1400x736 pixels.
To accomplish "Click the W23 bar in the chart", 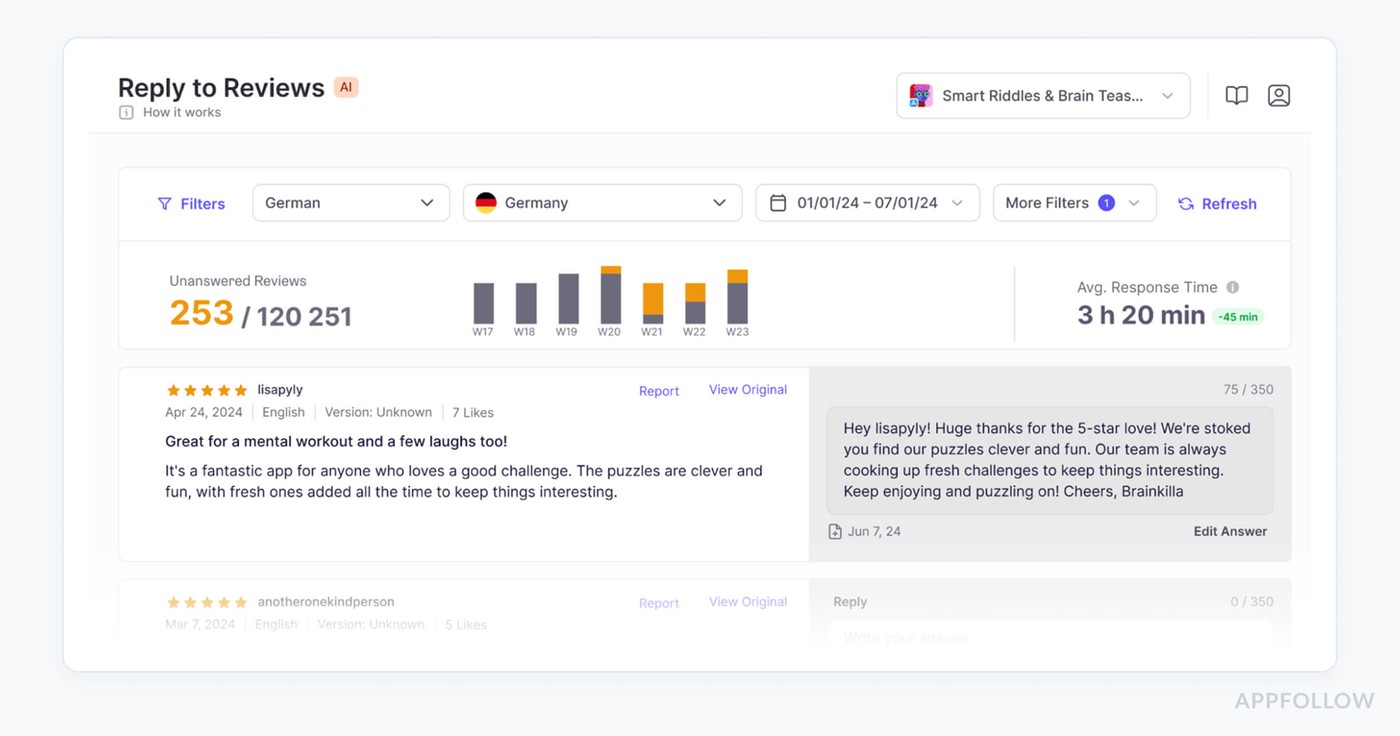I will click(737, 297).
